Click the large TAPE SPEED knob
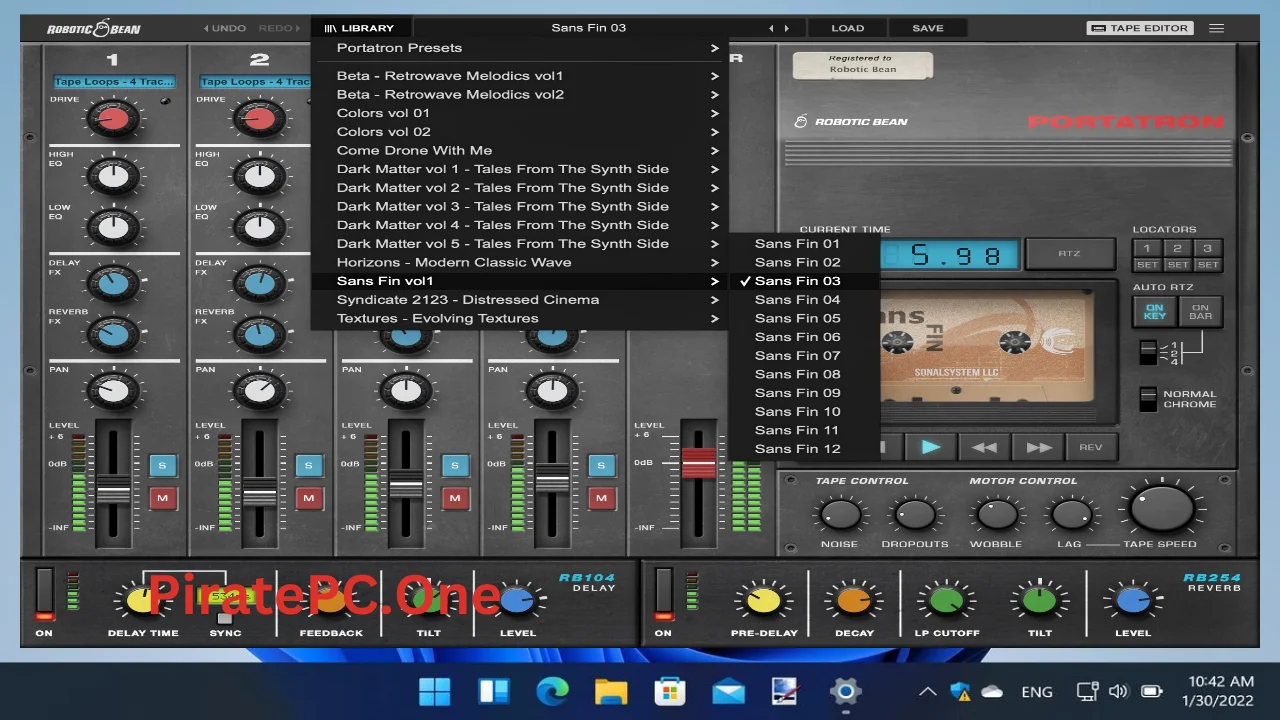This screenshot has width=1280, height=720. coord(1161,509)
